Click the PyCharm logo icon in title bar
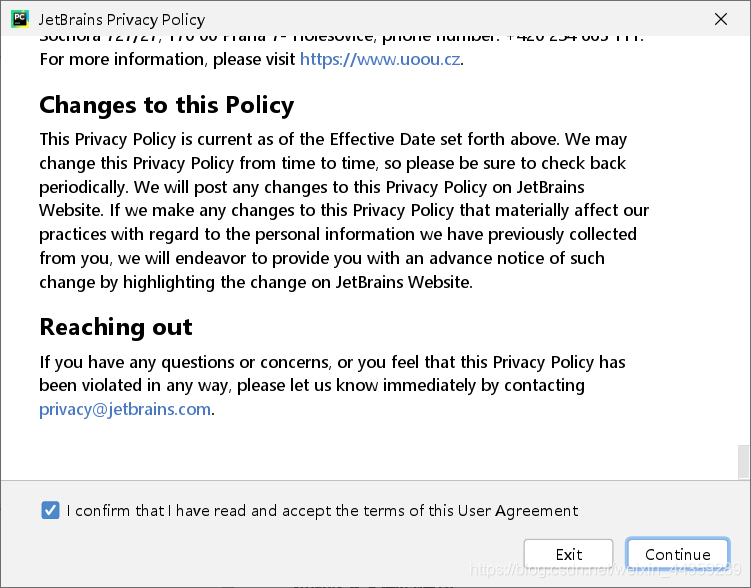The height and width of the screenshot is (588, 751). tap(20, 19)
